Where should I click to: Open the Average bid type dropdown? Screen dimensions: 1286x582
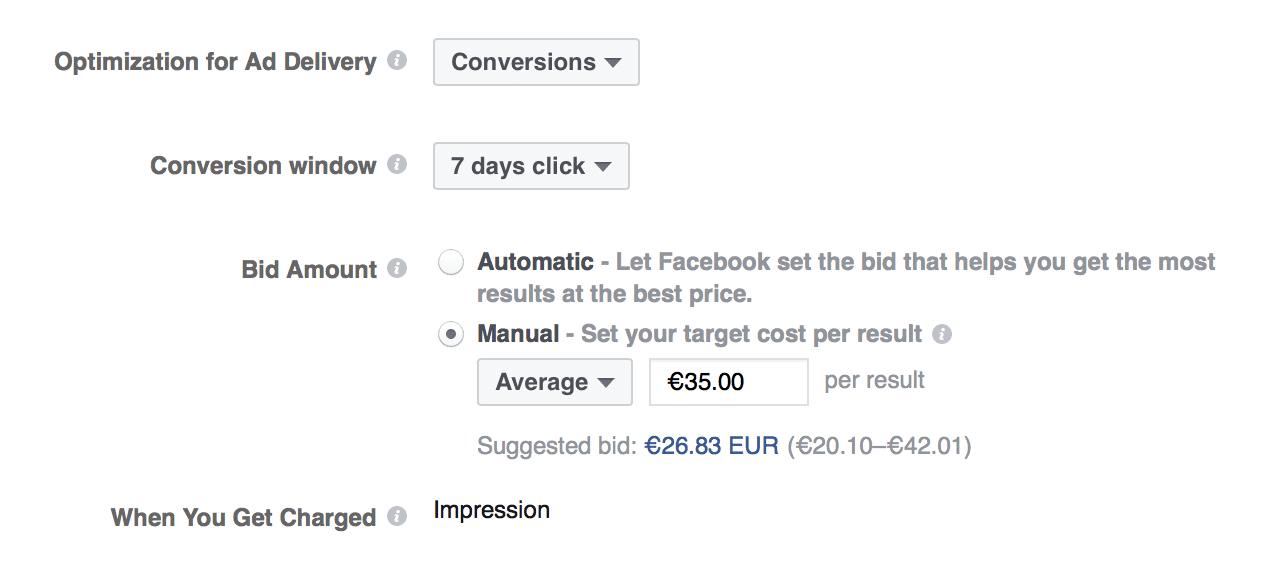(x=555, y=382)
